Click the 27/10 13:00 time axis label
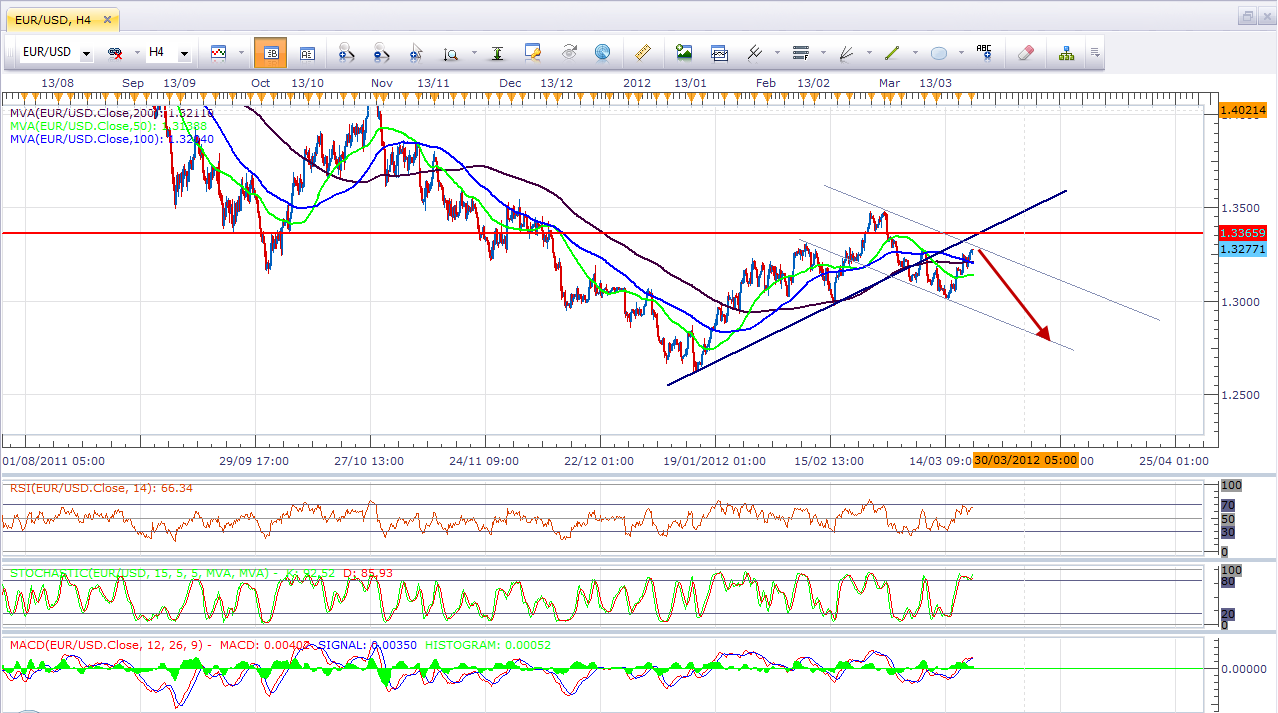1278x713 pixels. tap(369, 461)
